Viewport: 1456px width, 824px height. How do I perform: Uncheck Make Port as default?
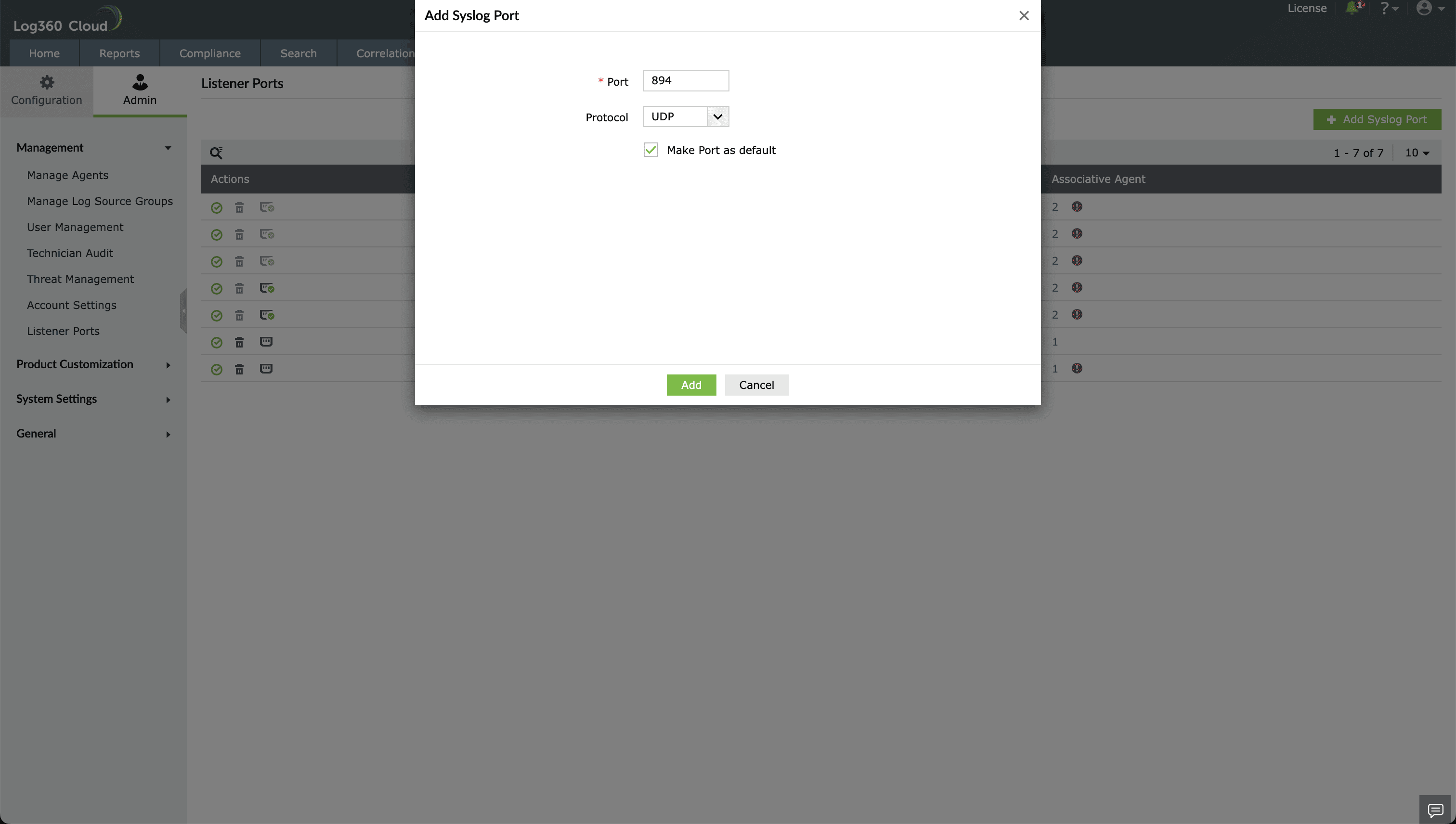coord(650,150)
